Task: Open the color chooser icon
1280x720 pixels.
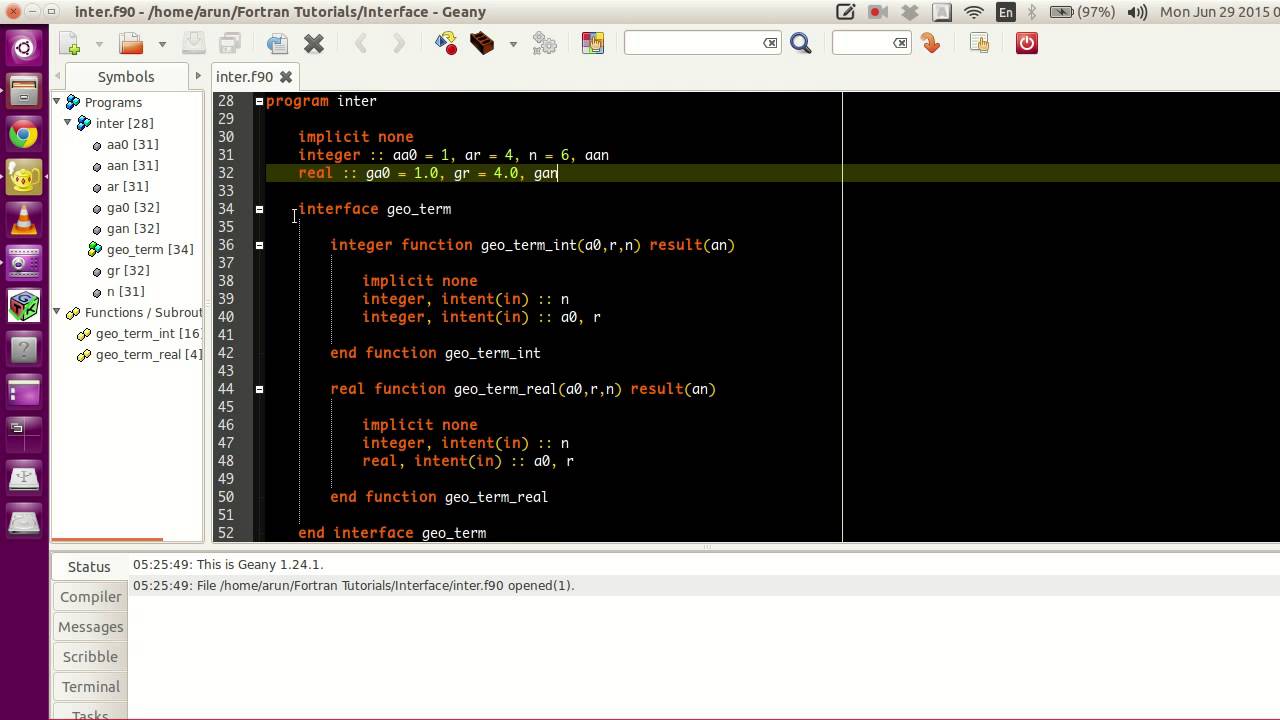Action: click(593, 43)
